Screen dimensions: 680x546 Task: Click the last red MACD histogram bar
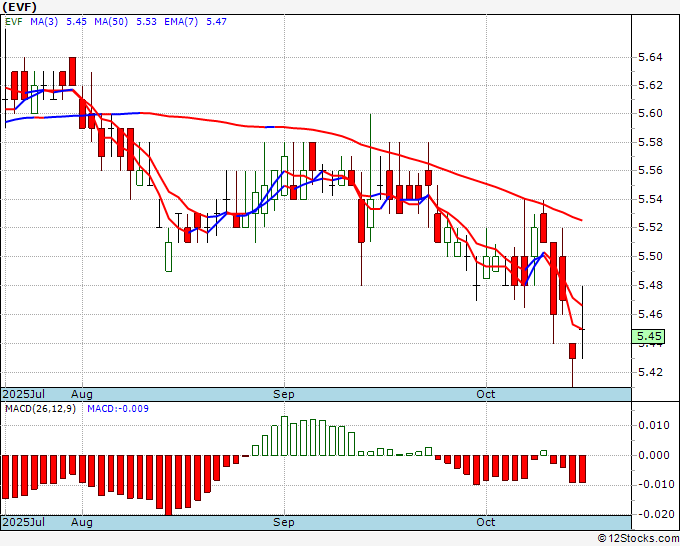[x=582, y=469]
